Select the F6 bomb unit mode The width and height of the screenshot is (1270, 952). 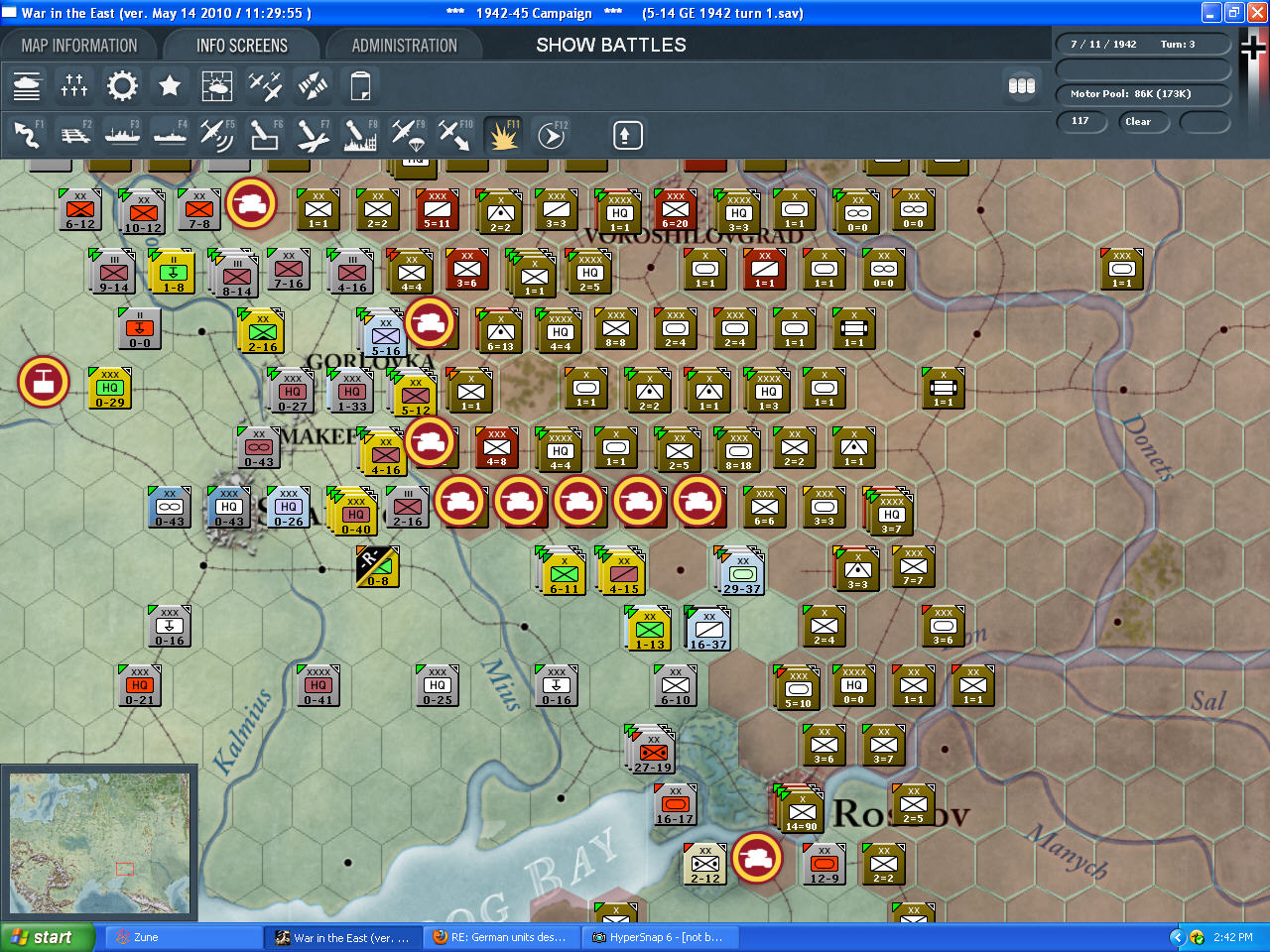coord(265,135)
